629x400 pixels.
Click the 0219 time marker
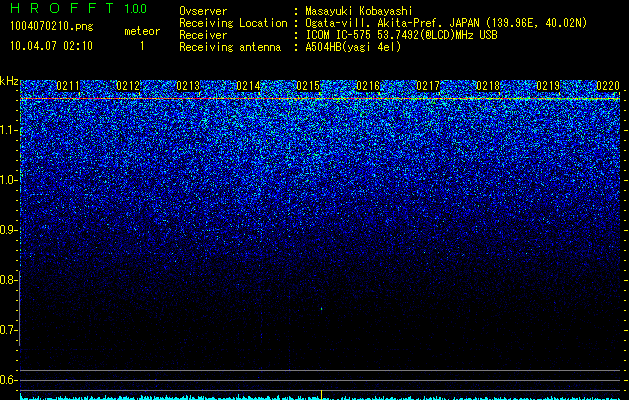click(x=548, y=86)
